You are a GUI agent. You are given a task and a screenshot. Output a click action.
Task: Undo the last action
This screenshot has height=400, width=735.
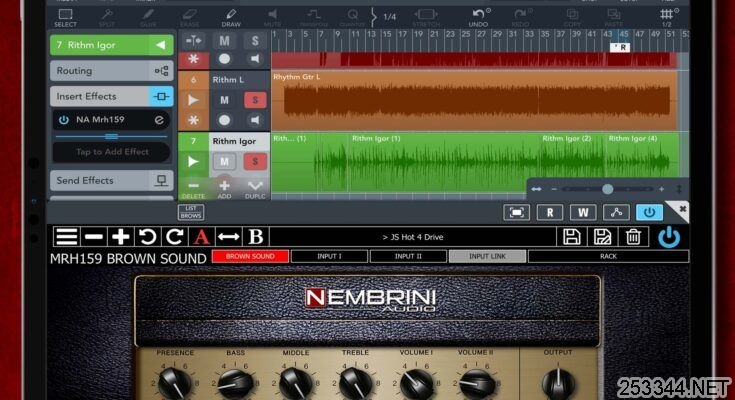[479, 18]
